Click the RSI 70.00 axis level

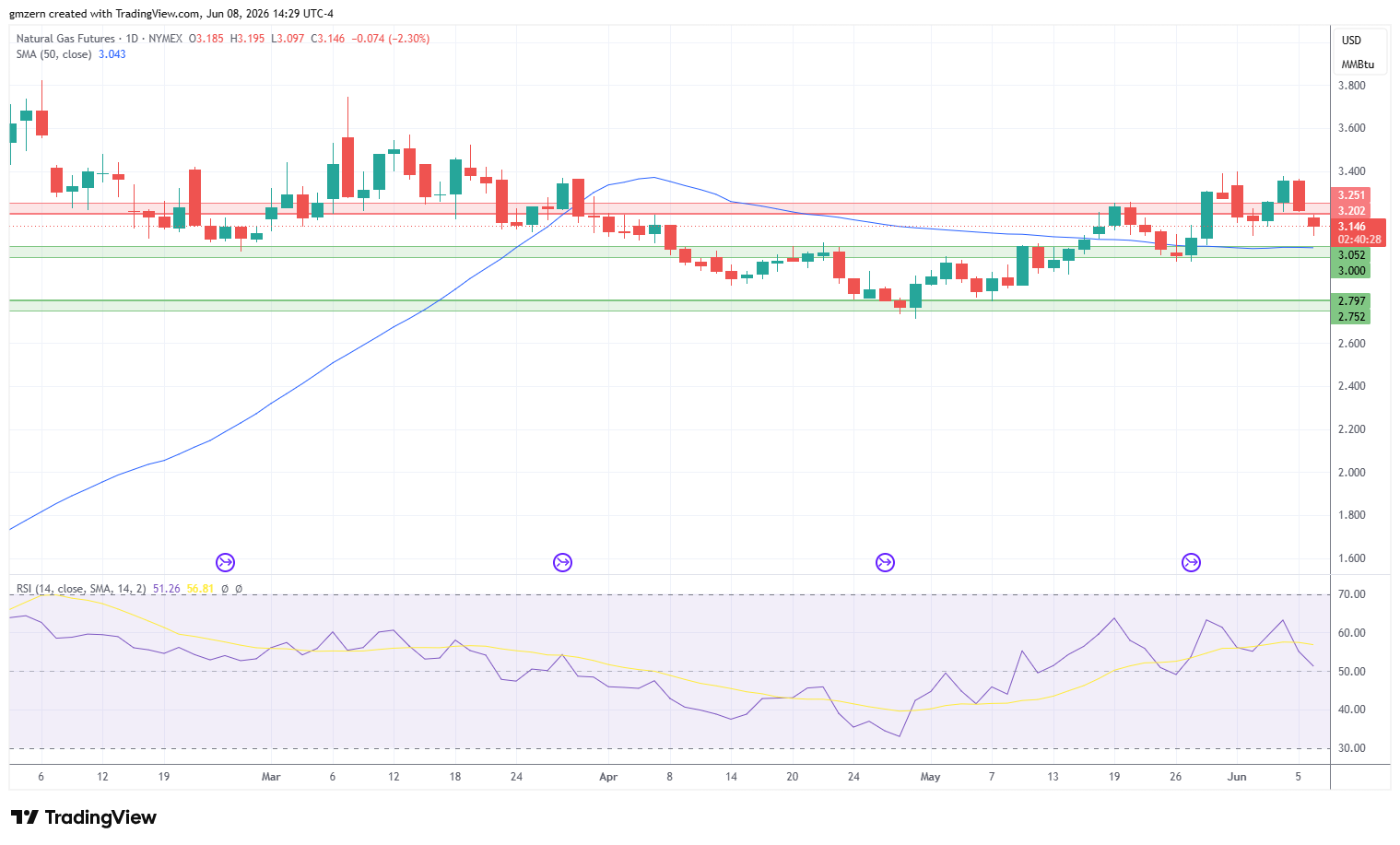[1352, 594]
